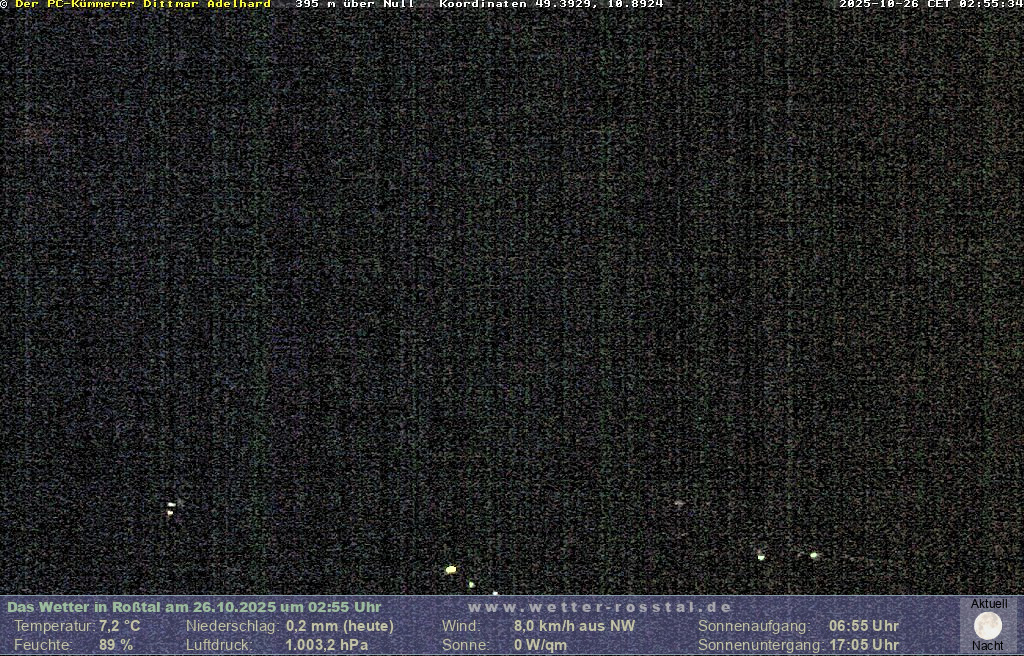Click the pair of lights at lower left
Screen dimensions: 1024x656
171,508
